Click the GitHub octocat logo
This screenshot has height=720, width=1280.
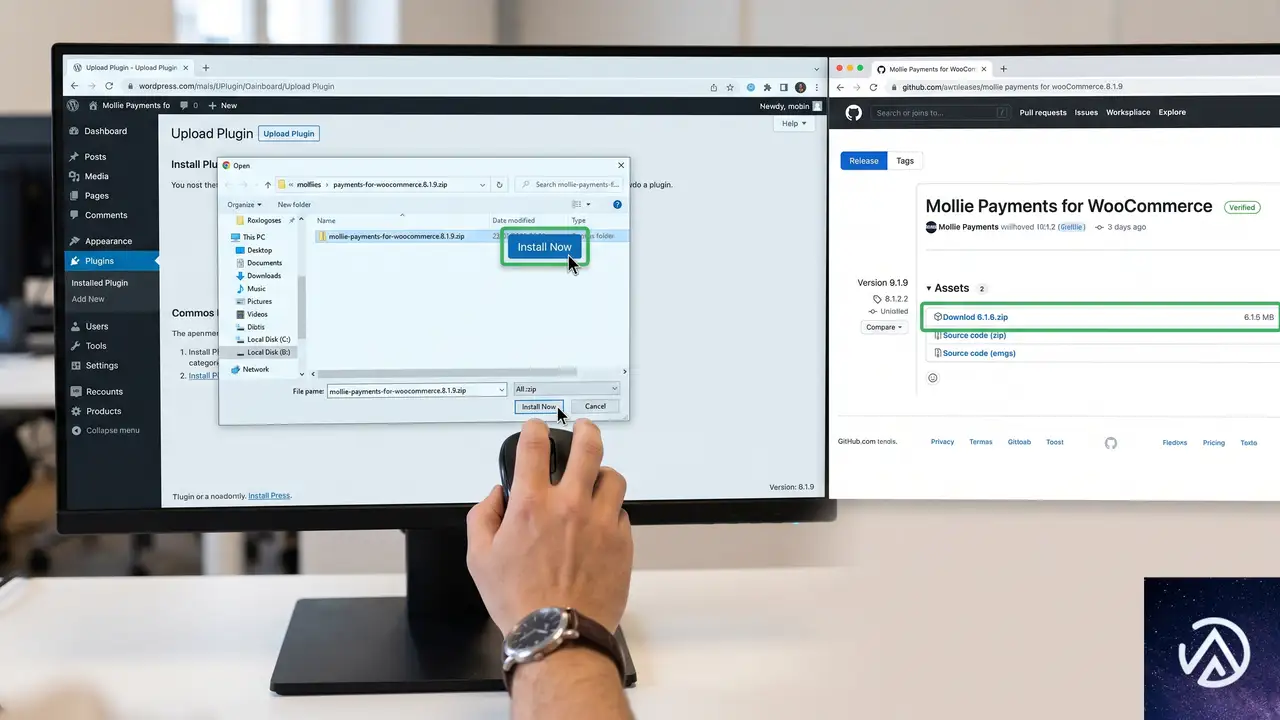[853, 113]
